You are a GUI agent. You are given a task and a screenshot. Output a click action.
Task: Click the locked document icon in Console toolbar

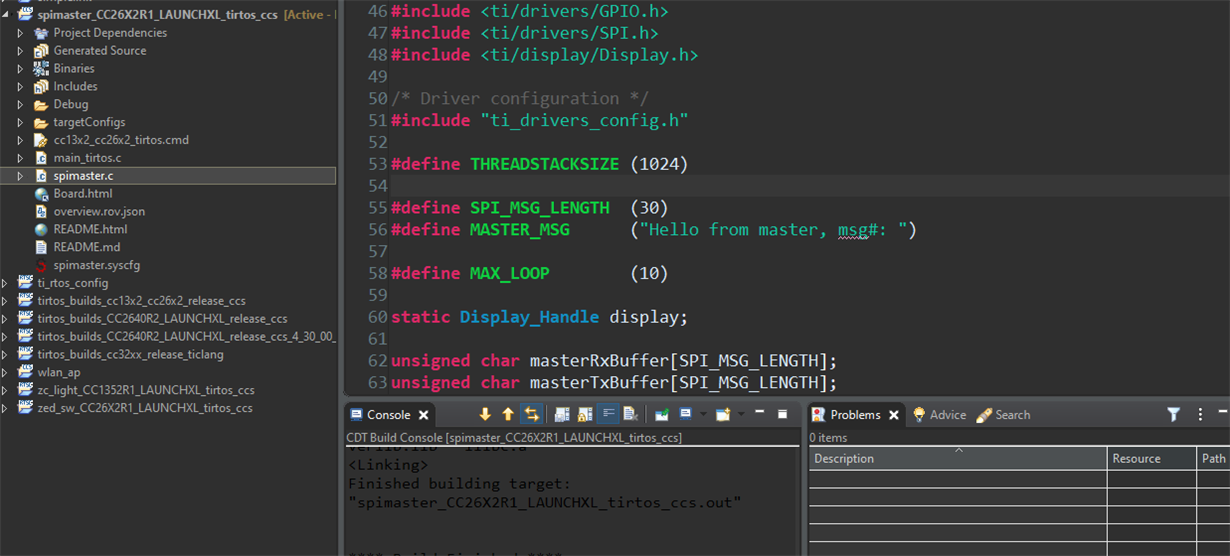click(x=585, y=414)
